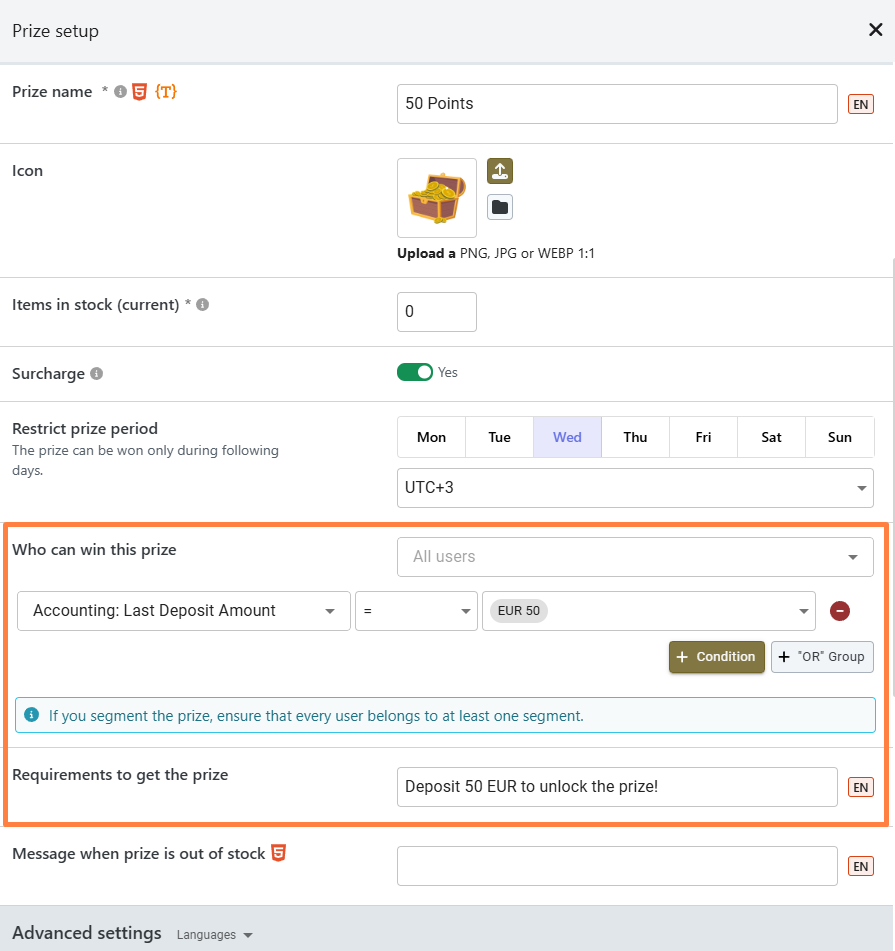Click the {T} template tag icon
Screen dimensions: 895x951
(x=166, y=92)
